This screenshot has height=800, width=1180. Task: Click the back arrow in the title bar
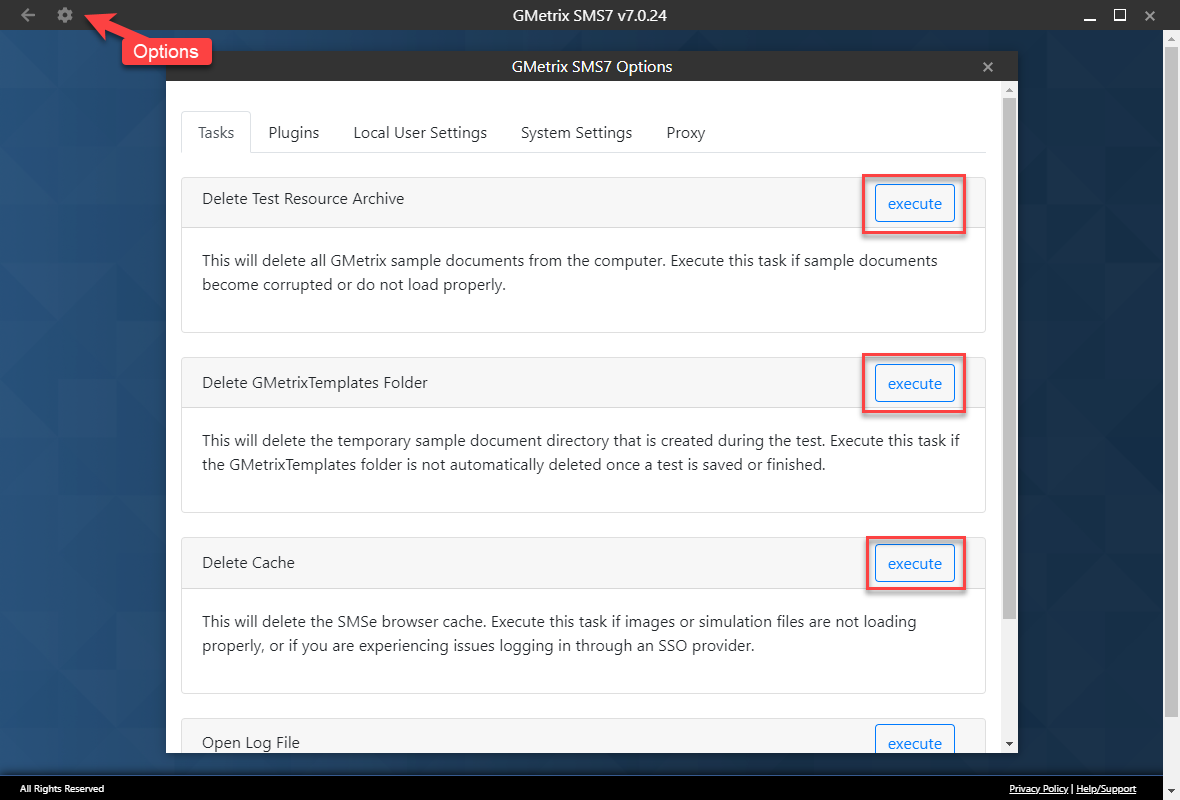tap(27, 15)
